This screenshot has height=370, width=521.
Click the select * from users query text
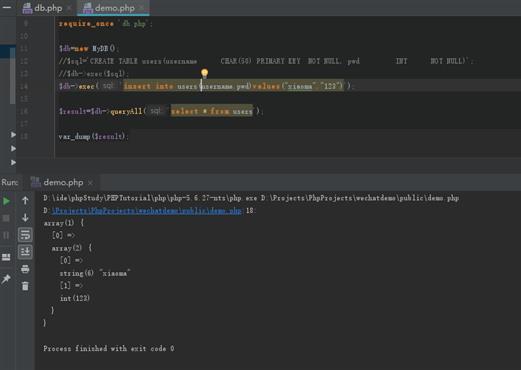tap(212, 111)
